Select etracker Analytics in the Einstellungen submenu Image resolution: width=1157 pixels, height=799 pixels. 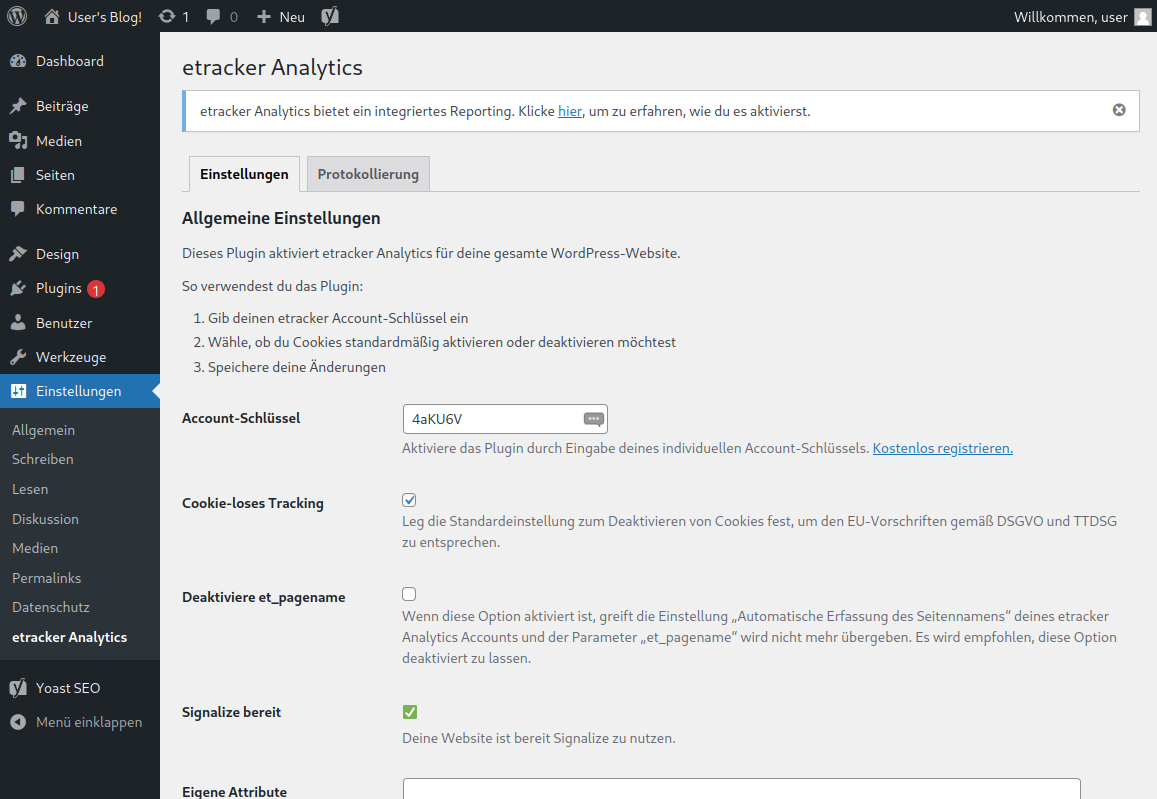pyautogui.click(x=69, y=636)
